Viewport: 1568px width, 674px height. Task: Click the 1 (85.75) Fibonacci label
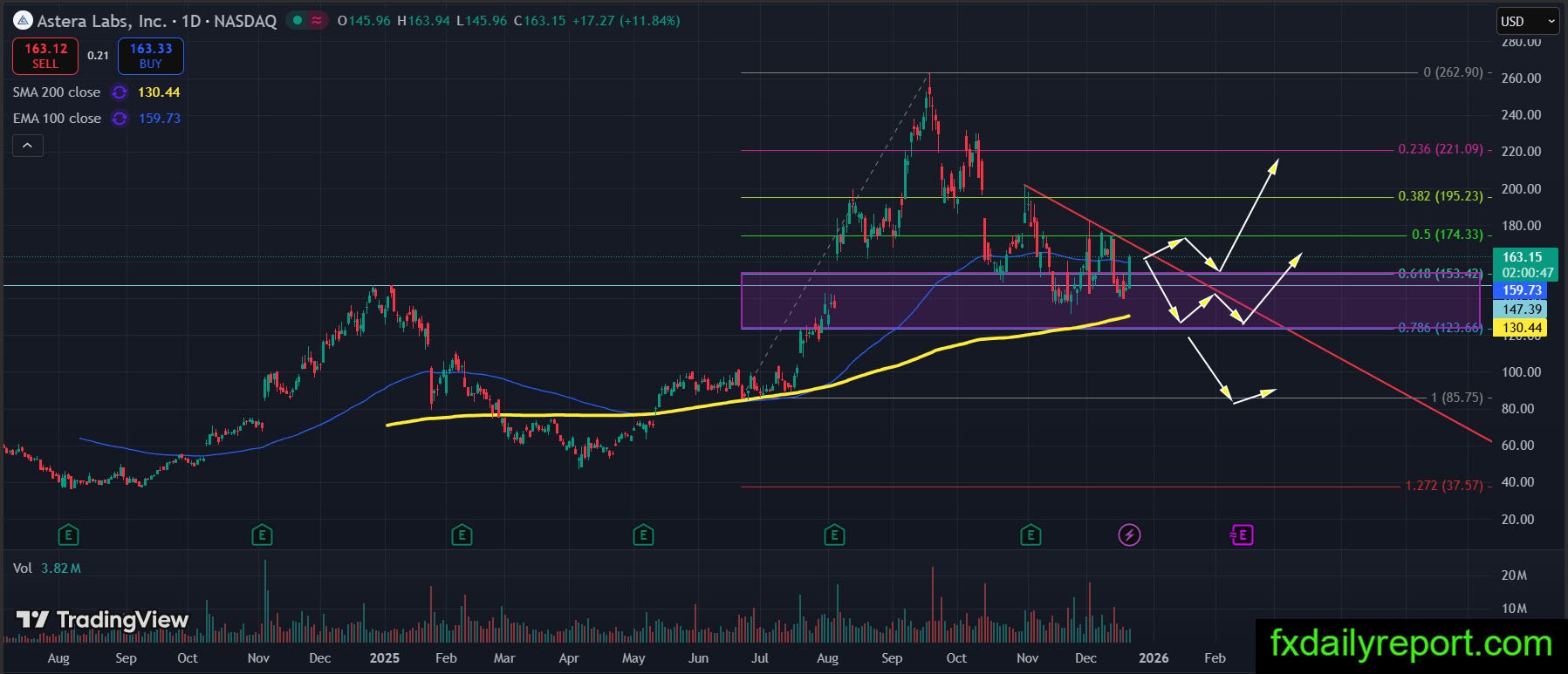point(1457,398)
